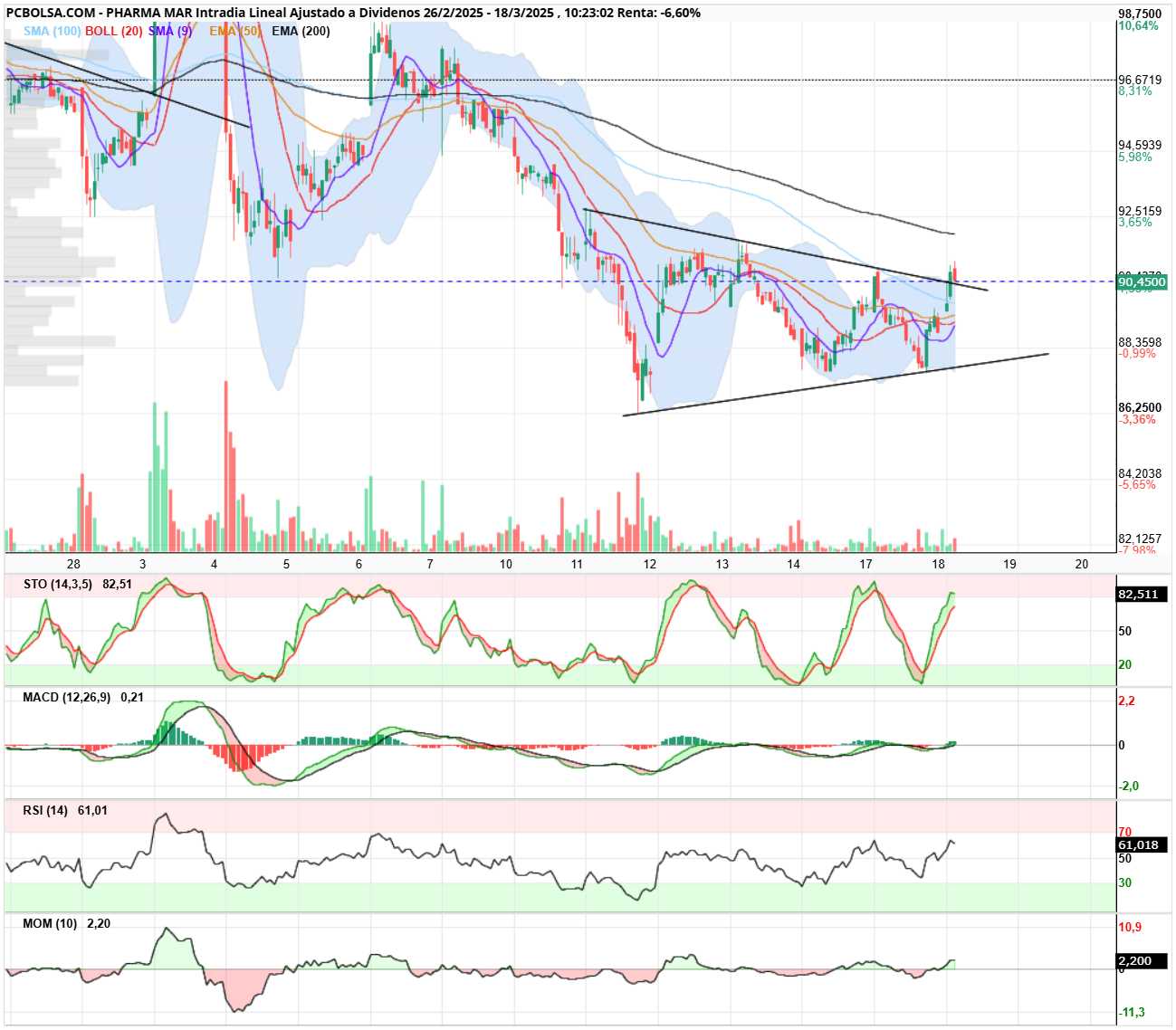The height and width of the screenshot is (1030, 1176).
Task: Click the red 70 RSI overbought level
Action: click(x=1124, y=832)
